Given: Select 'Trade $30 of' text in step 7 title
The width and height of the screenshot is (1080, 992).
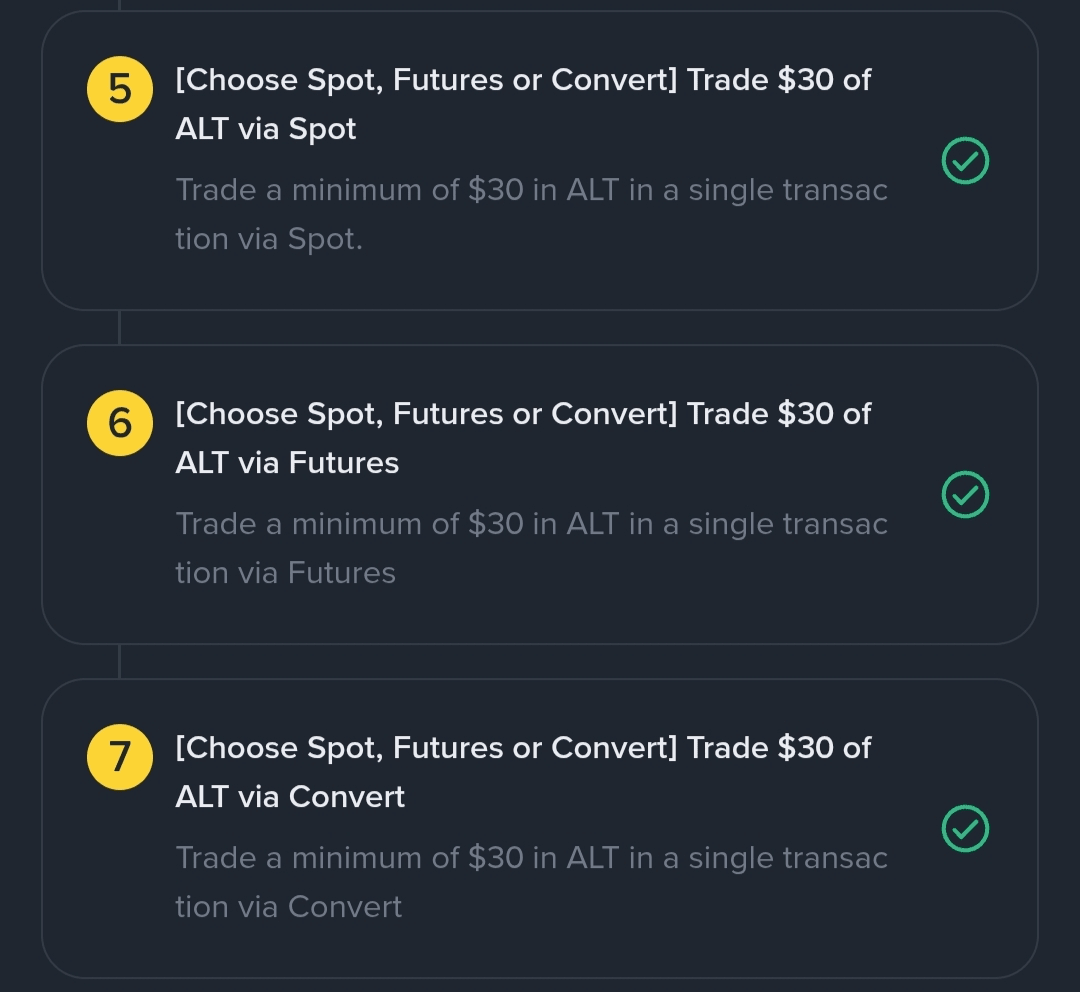Looking at the screenshot, I should (x=779, y=748).
